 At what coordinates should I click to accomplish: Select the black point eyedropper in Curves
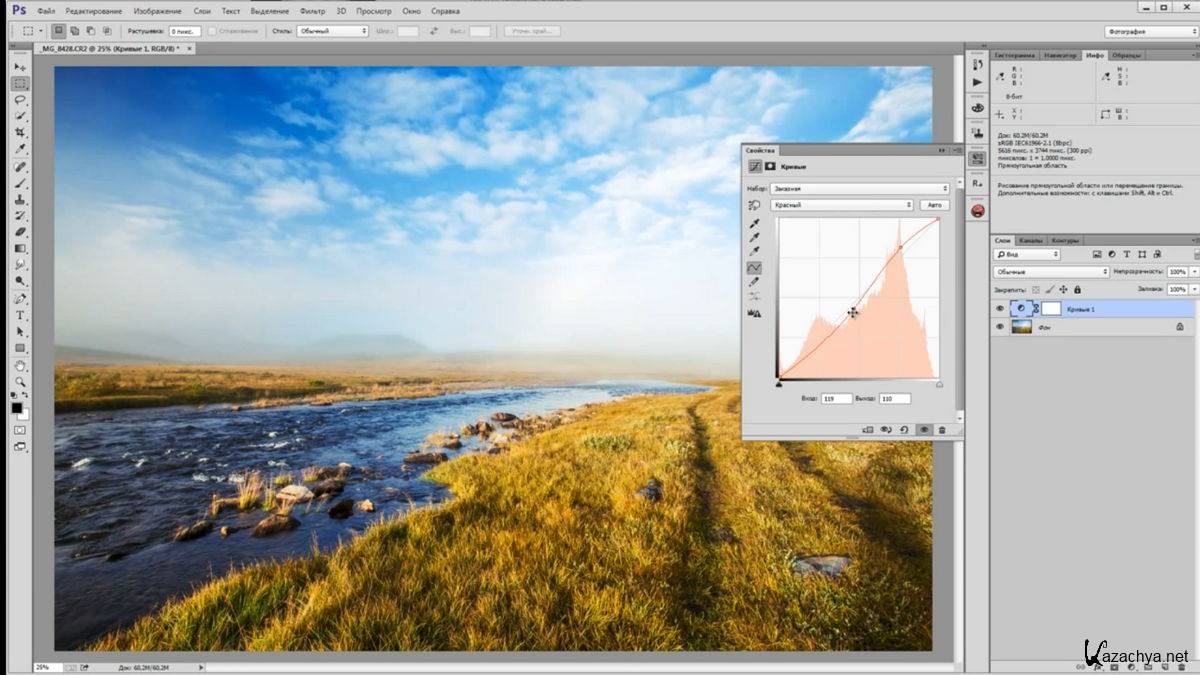(x=754, y=225)
